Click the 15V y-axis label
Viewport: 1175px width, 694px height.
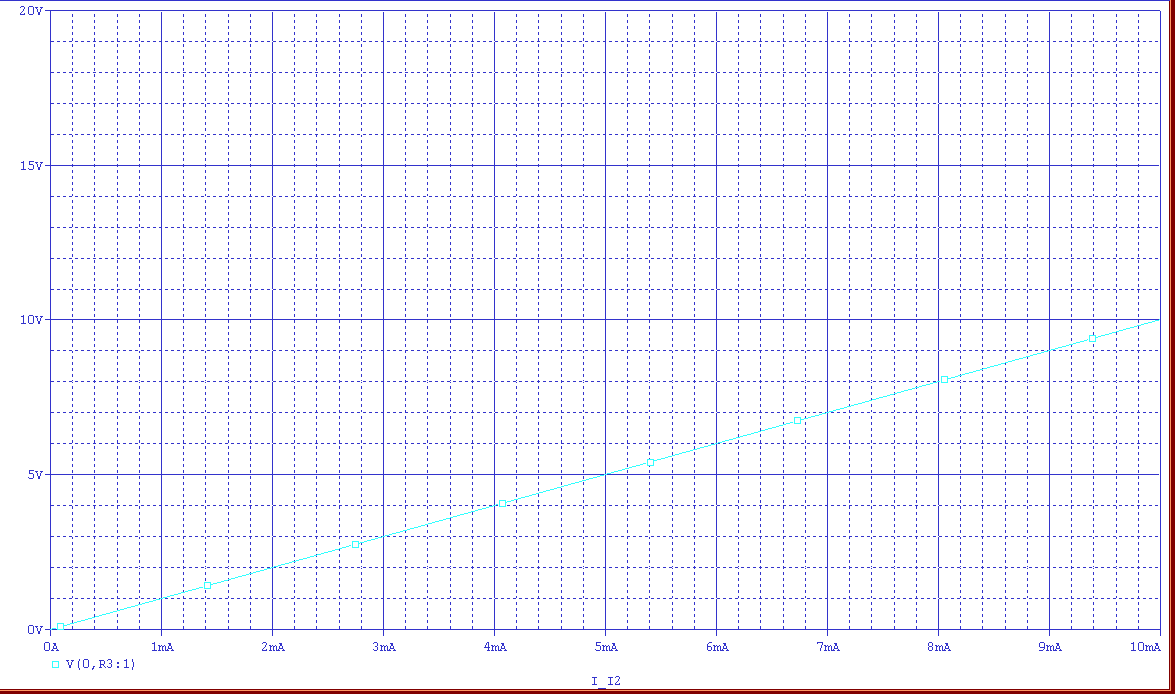click(31, 165)
